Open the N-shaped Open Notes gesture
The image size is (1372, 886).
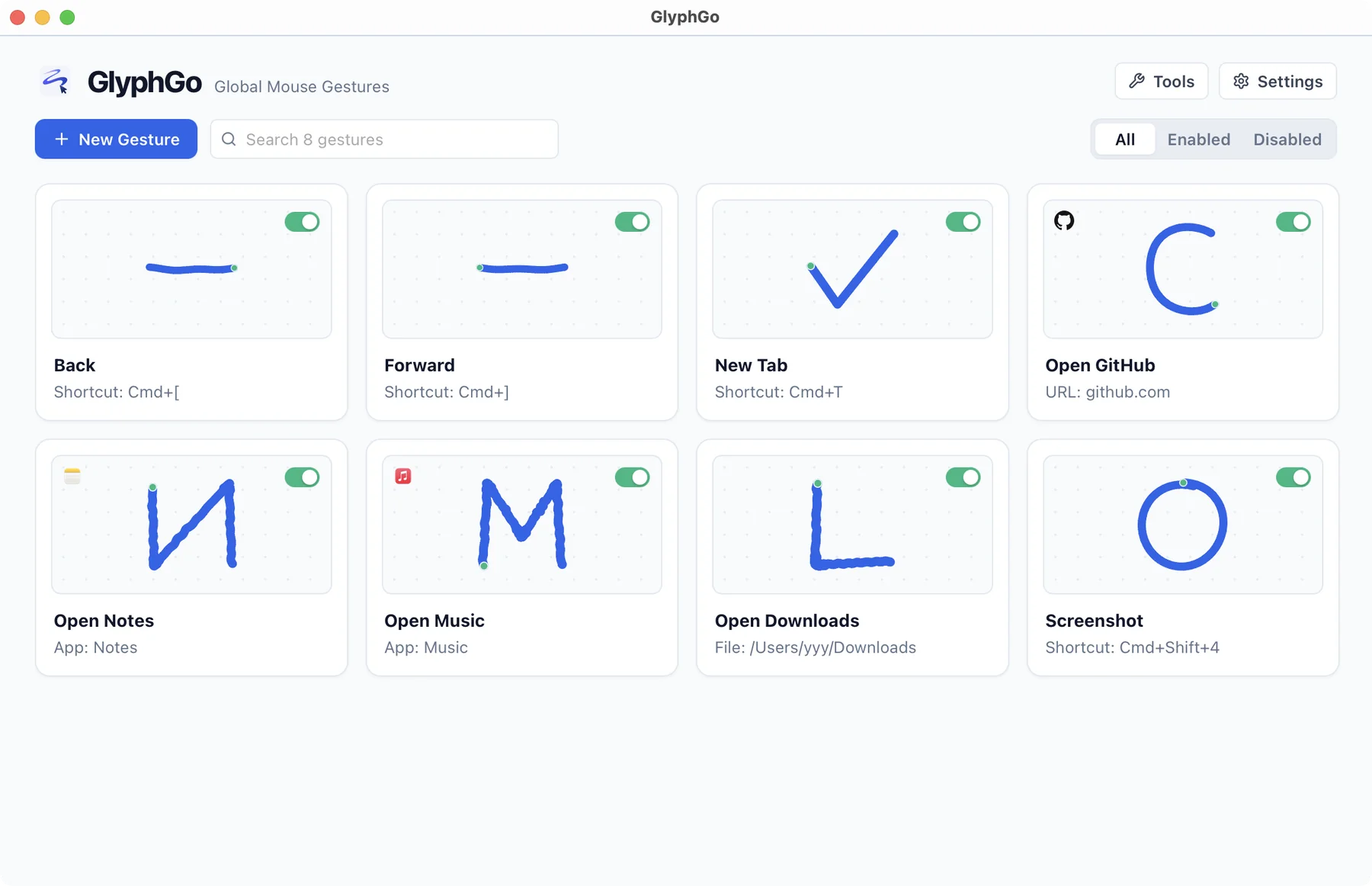click(191, 525)
